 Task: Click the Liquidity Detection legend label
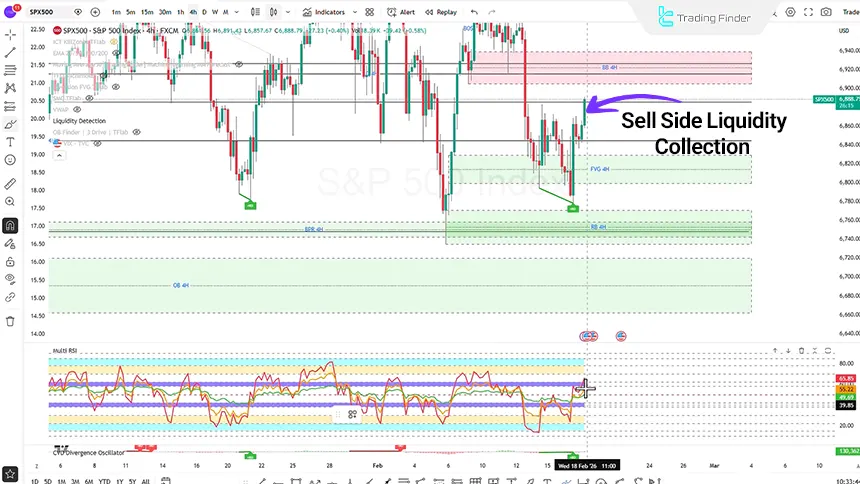point(80,121)
